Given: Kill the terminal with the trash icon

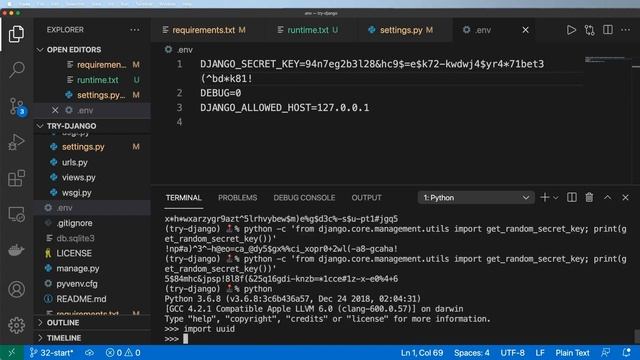Looking at the screenshot, I should [589, 198].
